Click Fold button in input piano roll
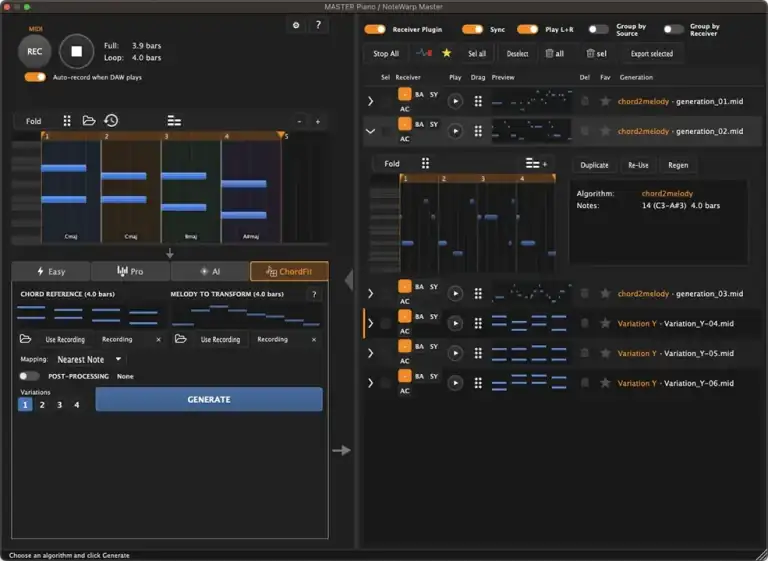 pyautogui.click(x=33, y=121)
